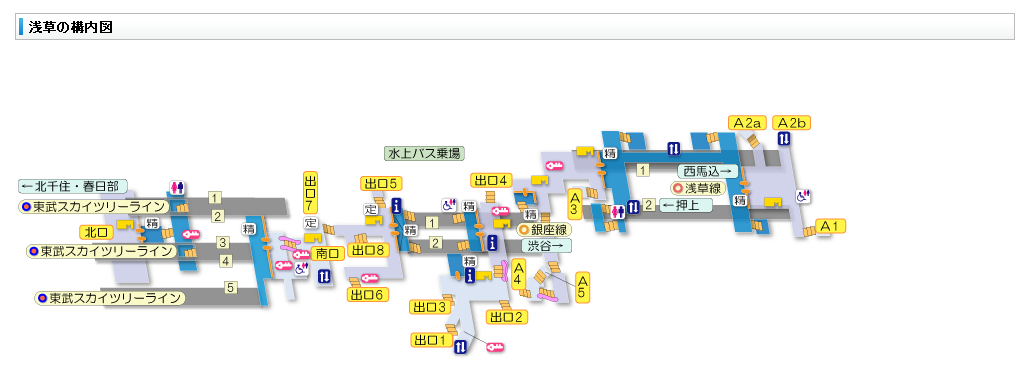Select the 精 fare adjustment marker beside 北口
The image size is (1026, 379).
click(x=152, y=223)
